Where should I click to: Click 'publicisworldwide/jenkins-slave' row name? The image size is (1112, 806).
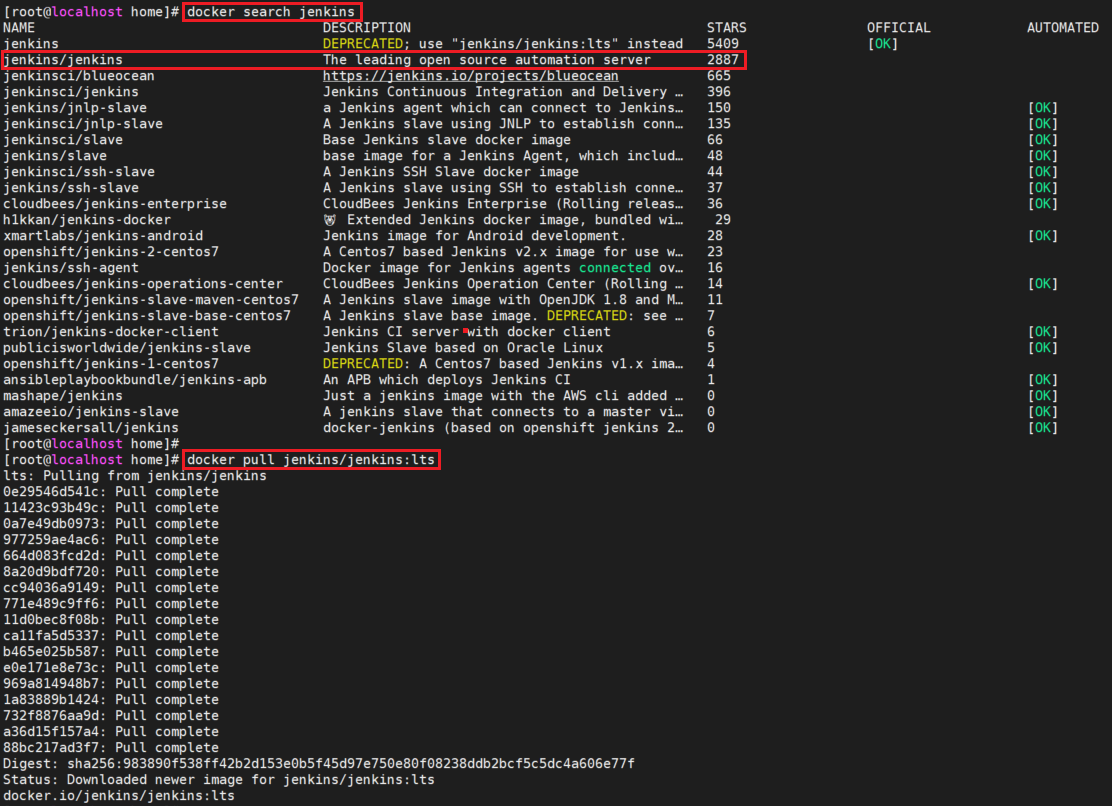pos(127,347)
